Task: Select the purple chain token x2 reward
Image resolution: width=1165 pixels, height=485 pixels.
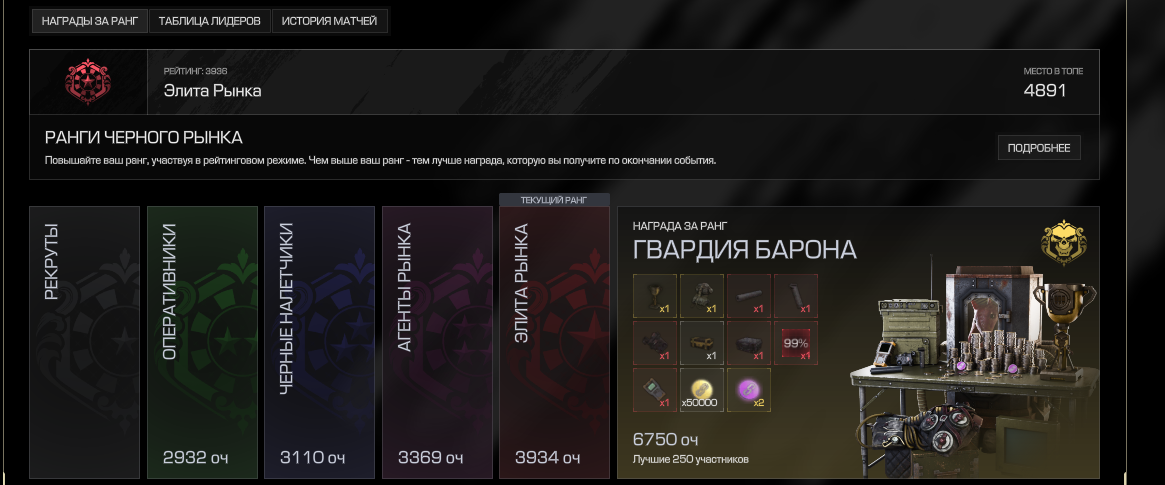Action: [x=748, y=389]
